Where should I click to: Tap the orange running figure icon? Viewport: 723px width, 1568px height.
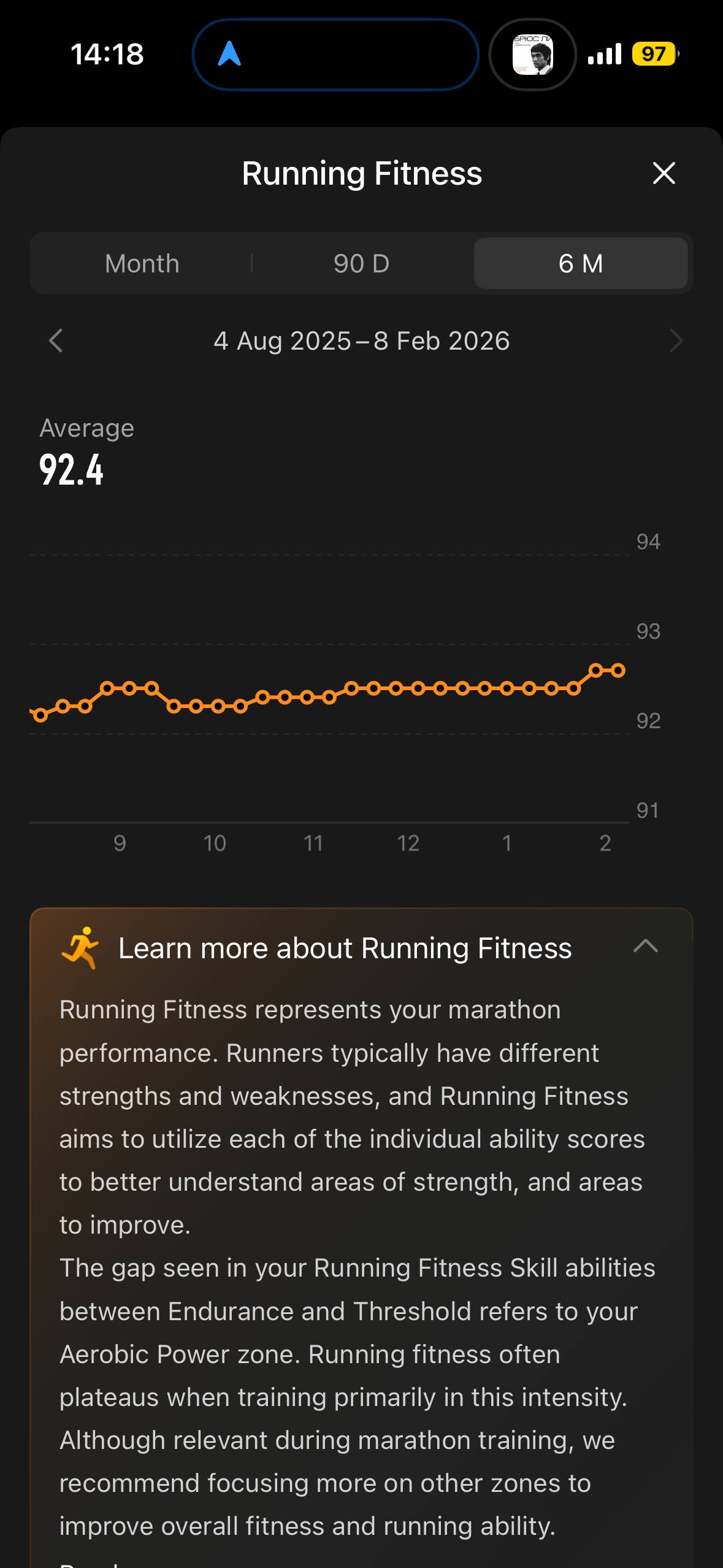point(80,948)
